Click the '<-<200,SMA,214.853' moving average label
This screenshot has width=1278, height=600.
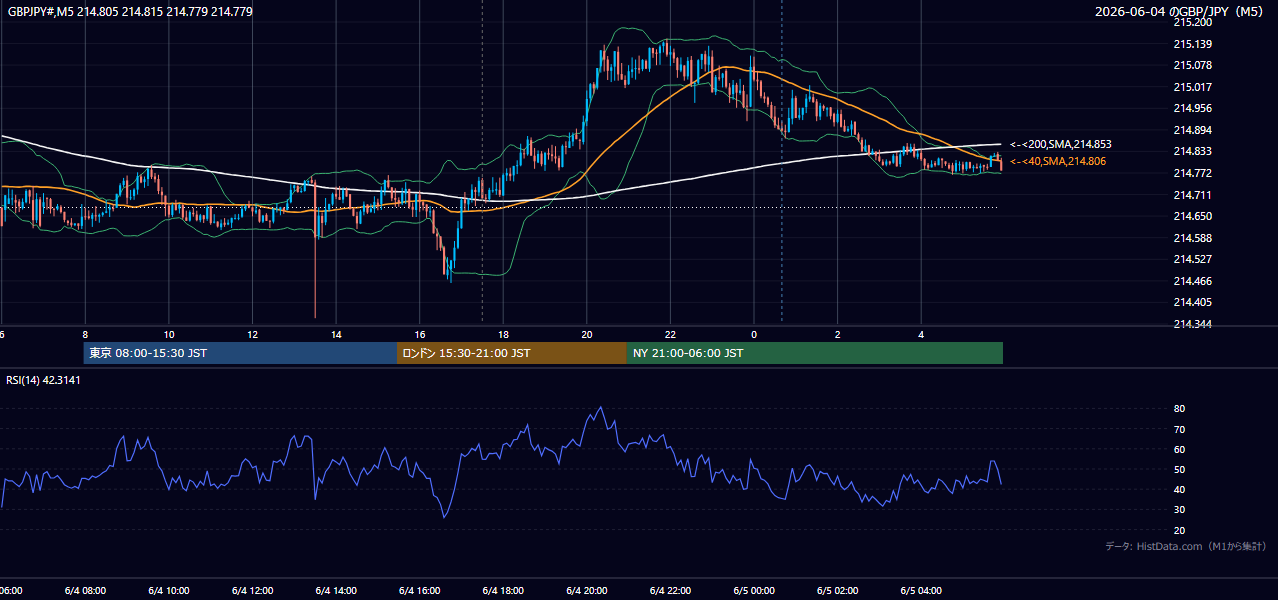[x=1060, y=144]
